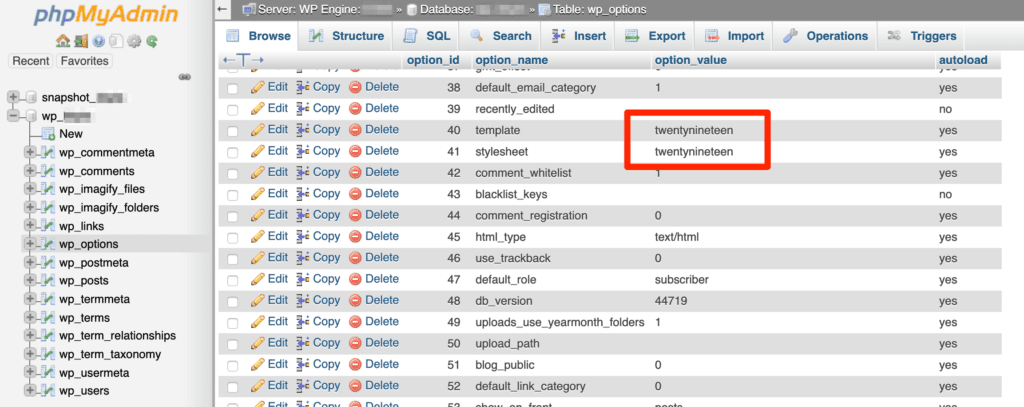
Task: Check the box for the template row
Action: pos(233,131)
